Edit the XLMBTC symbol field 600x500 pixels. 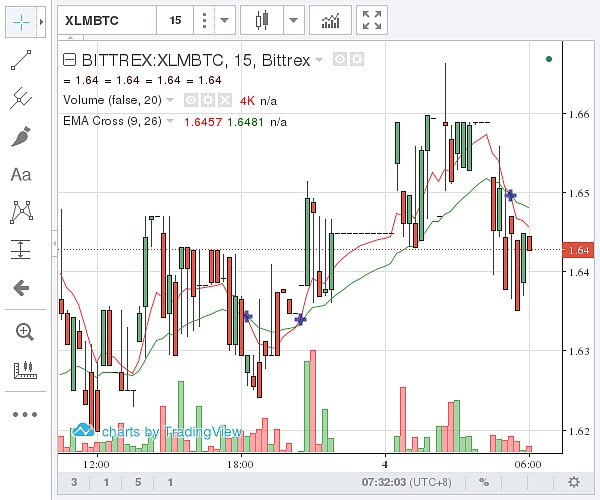[x=107, y=20]
